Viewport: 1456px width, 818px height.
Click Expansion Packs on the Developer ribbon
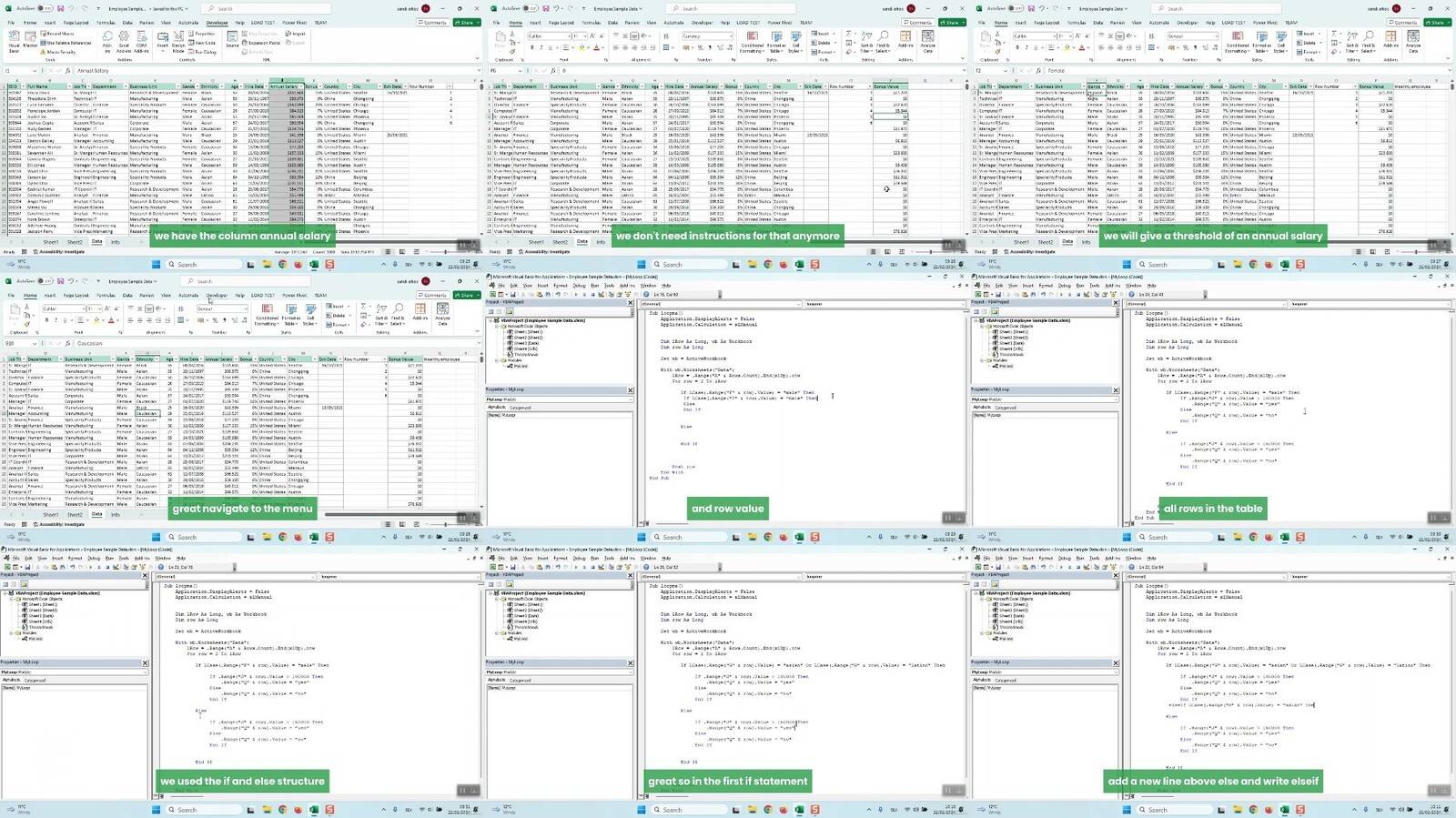coord(262,43)
